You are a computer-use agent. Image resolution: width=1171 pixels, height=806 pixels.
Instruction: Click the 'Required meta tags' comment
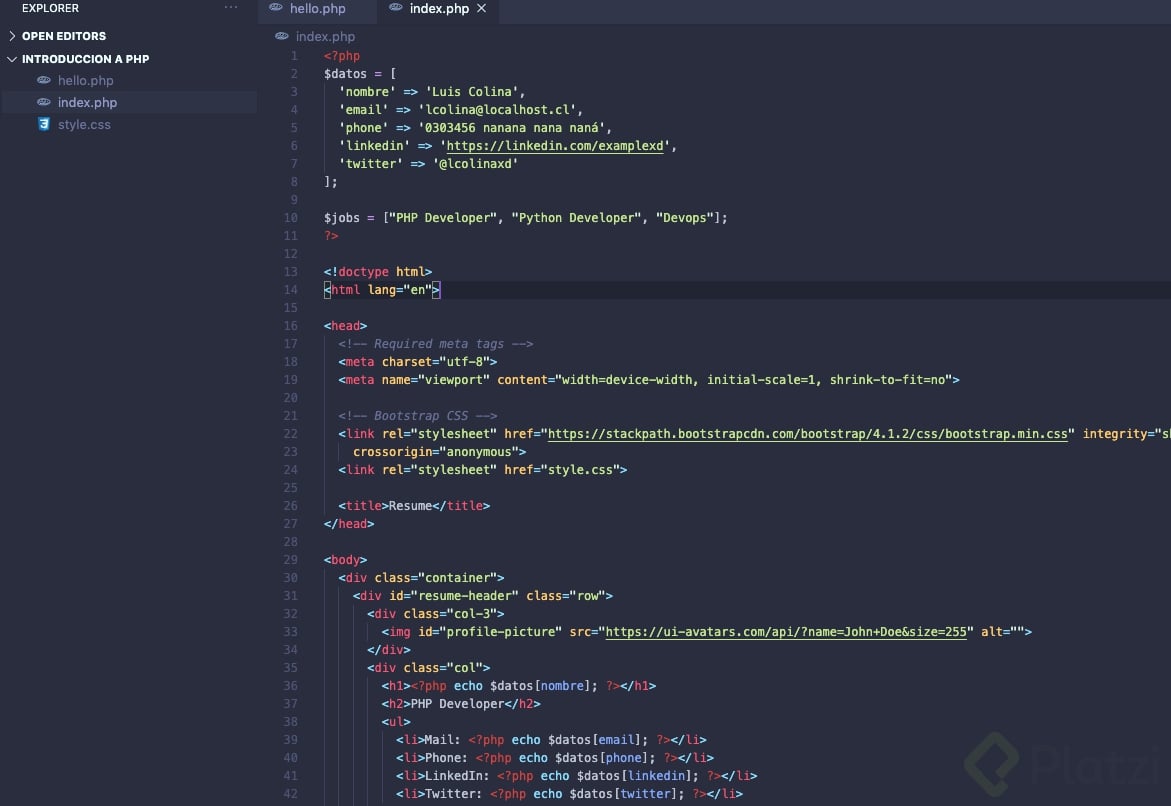pos(435,344)
